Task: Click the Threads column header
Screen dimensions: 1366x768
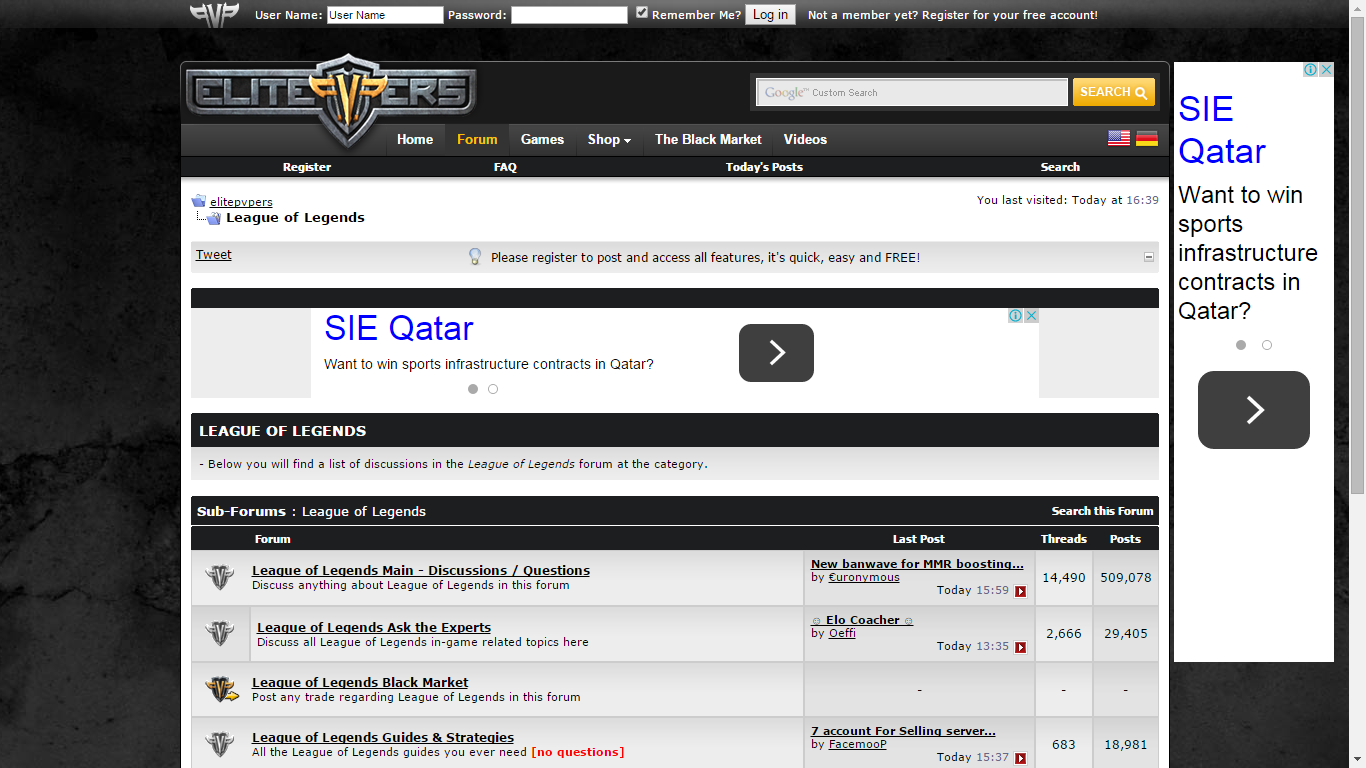Action: (1064, 539)
